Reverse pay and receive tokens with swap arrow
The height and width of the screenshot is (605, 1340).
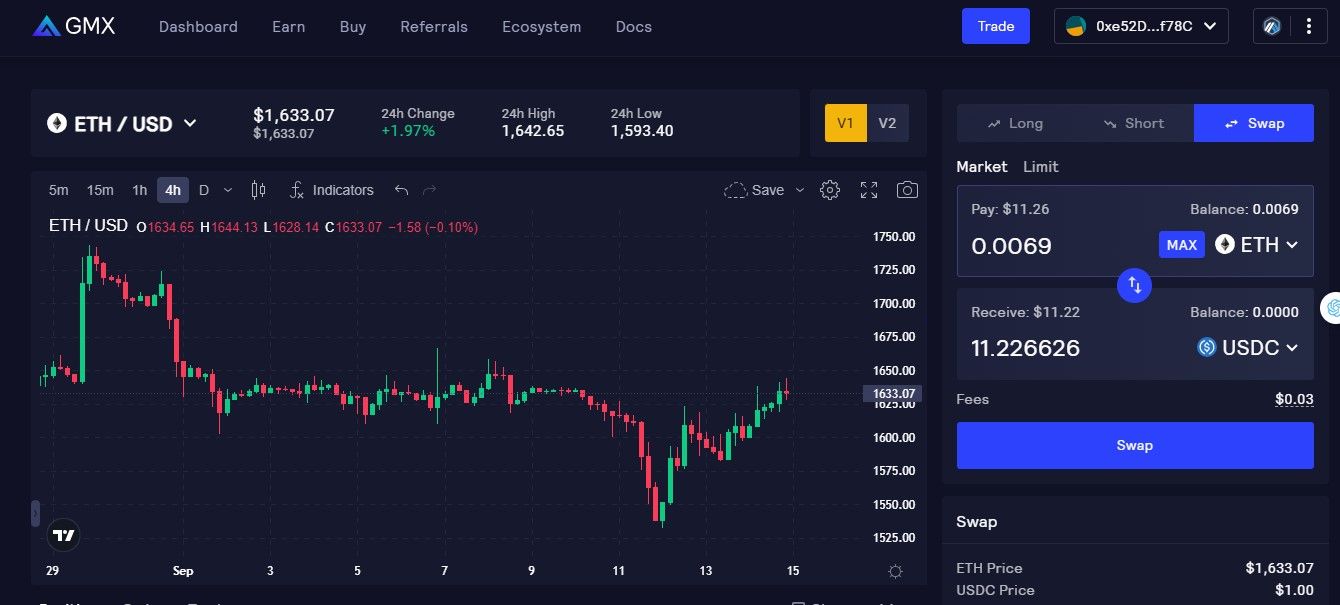(x=1134, y=285)
